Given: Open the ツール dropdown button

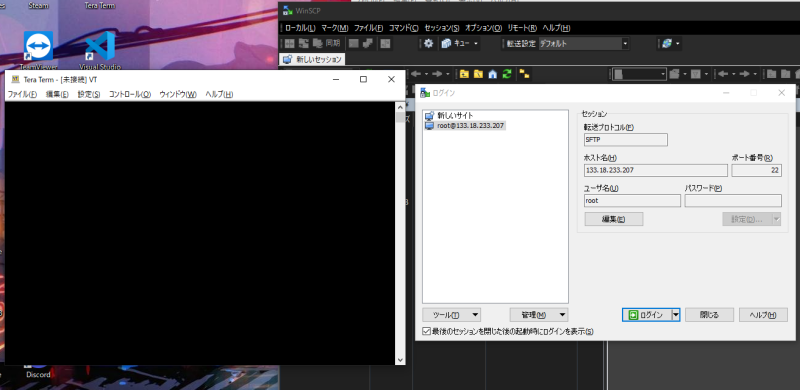Looking at the screenshot, I should click(452, 315).
